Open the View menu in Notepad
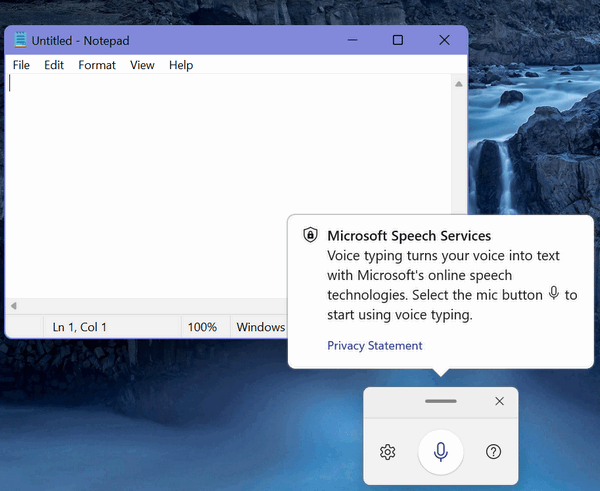The image size is (600, 491). [142, 65]
